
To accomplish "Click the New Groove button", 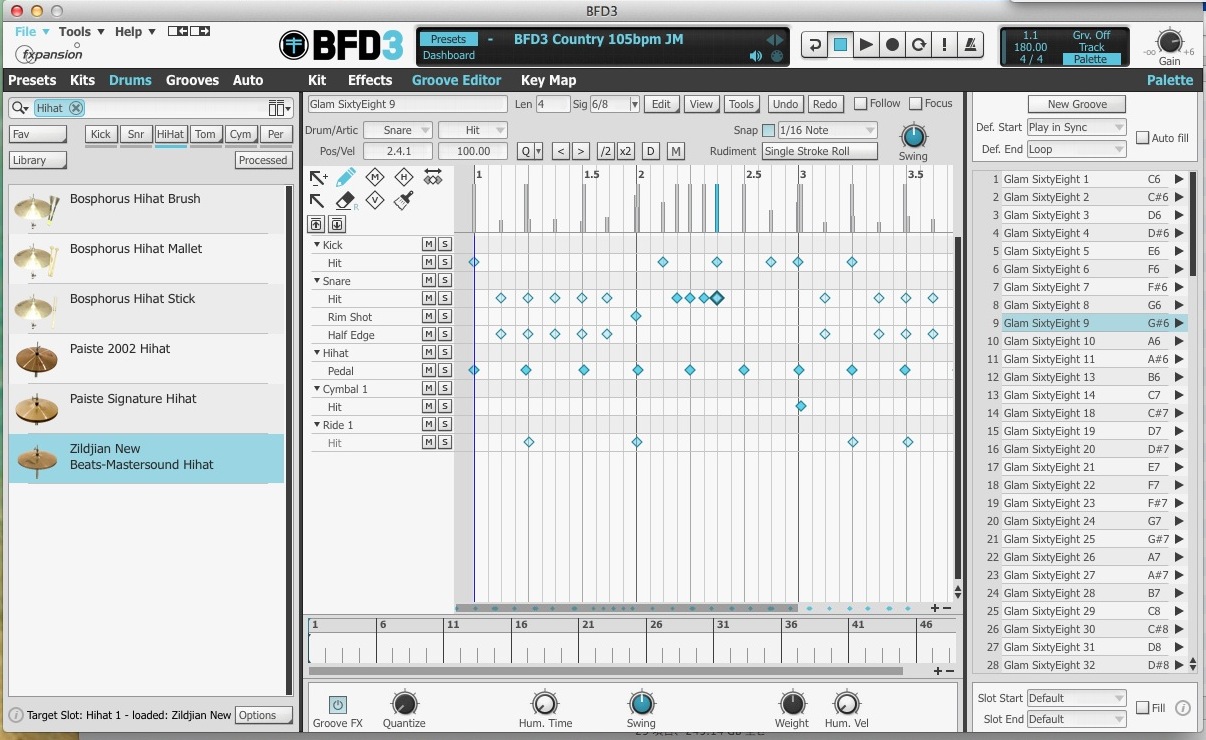I will tap(1077, 104).
